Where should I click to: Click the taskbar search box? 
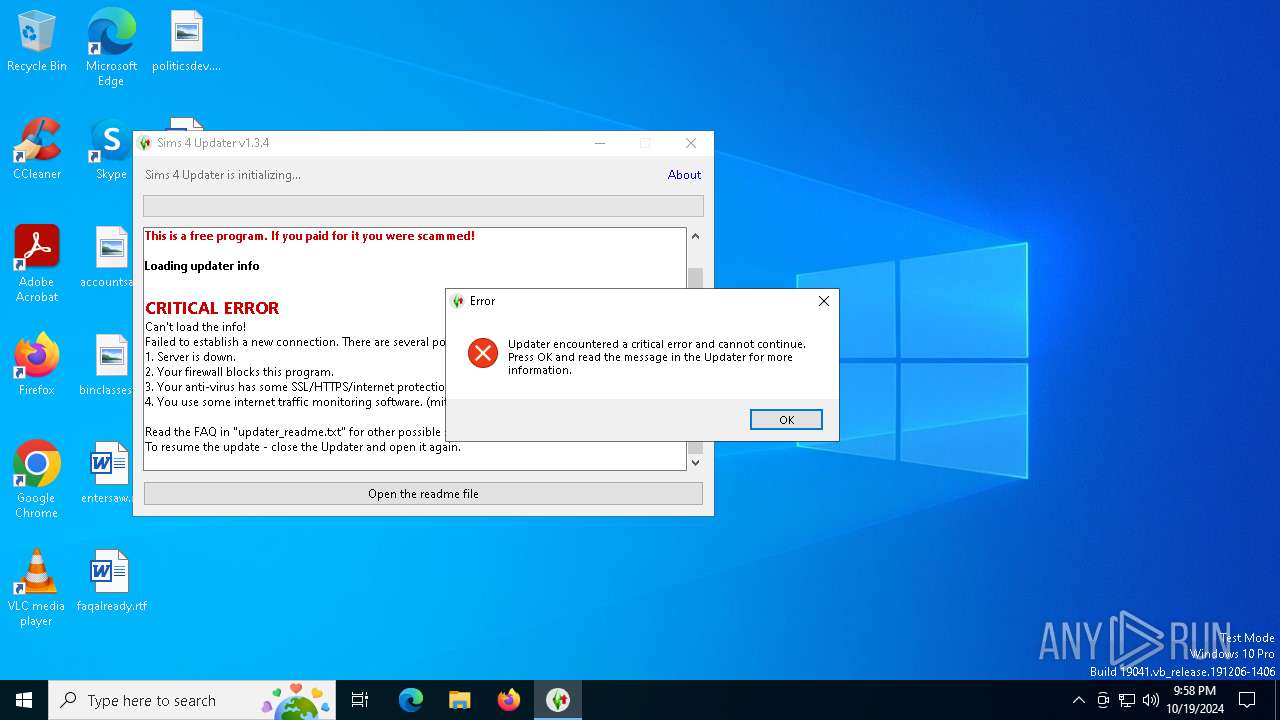192,700
